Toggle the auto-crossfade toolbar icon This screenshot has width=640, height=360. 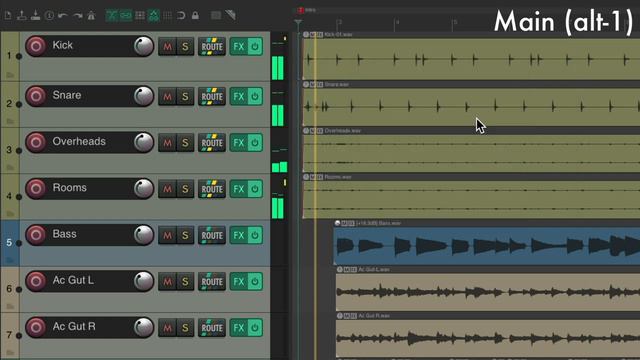(112, 16)
